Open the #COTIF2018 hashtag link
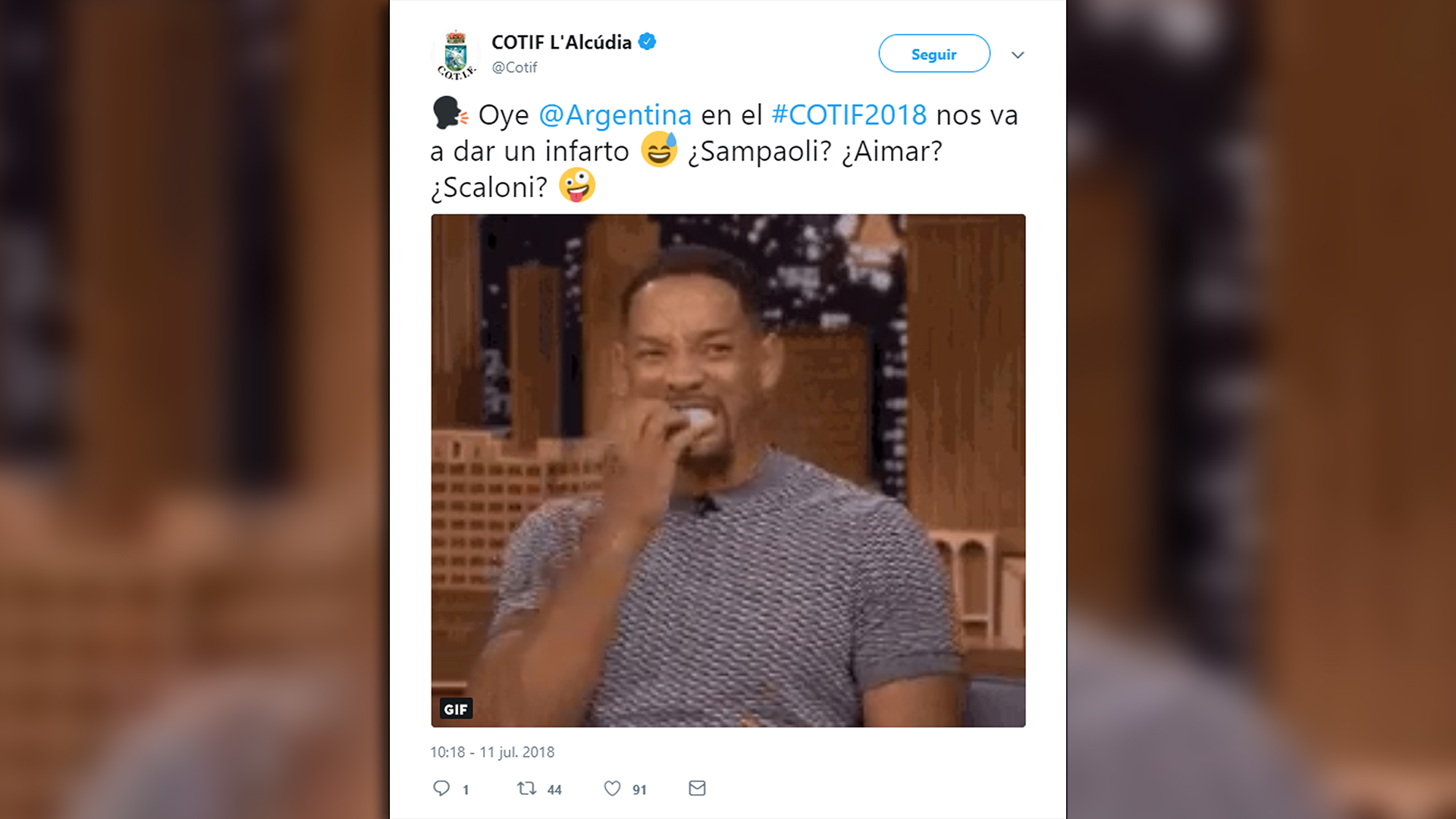Screen dimensions: 1456x819 (849, 115)
